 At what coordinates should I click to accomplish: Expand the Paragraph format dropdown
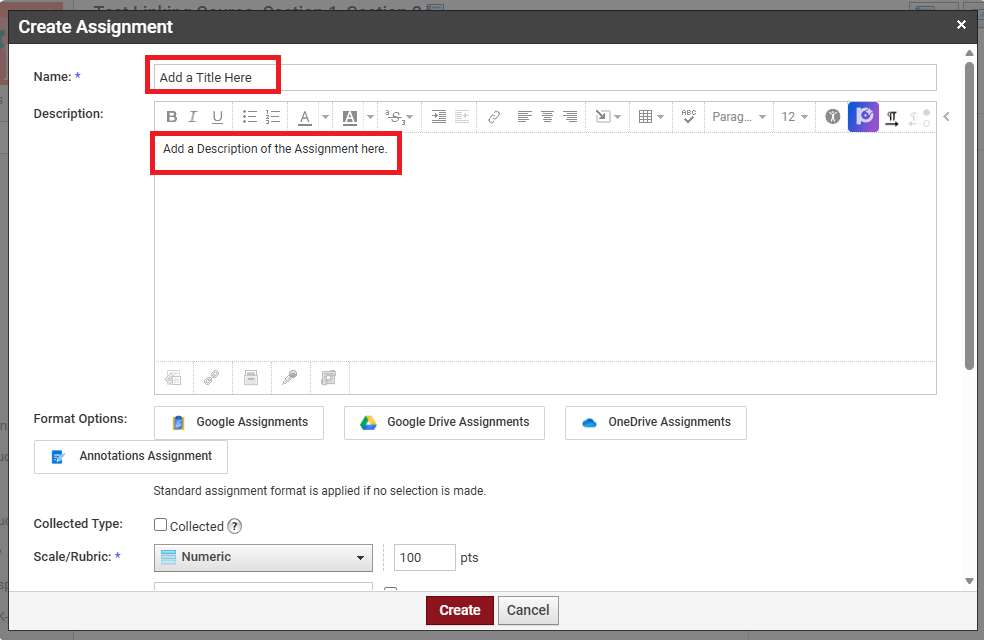coord(739,117)
